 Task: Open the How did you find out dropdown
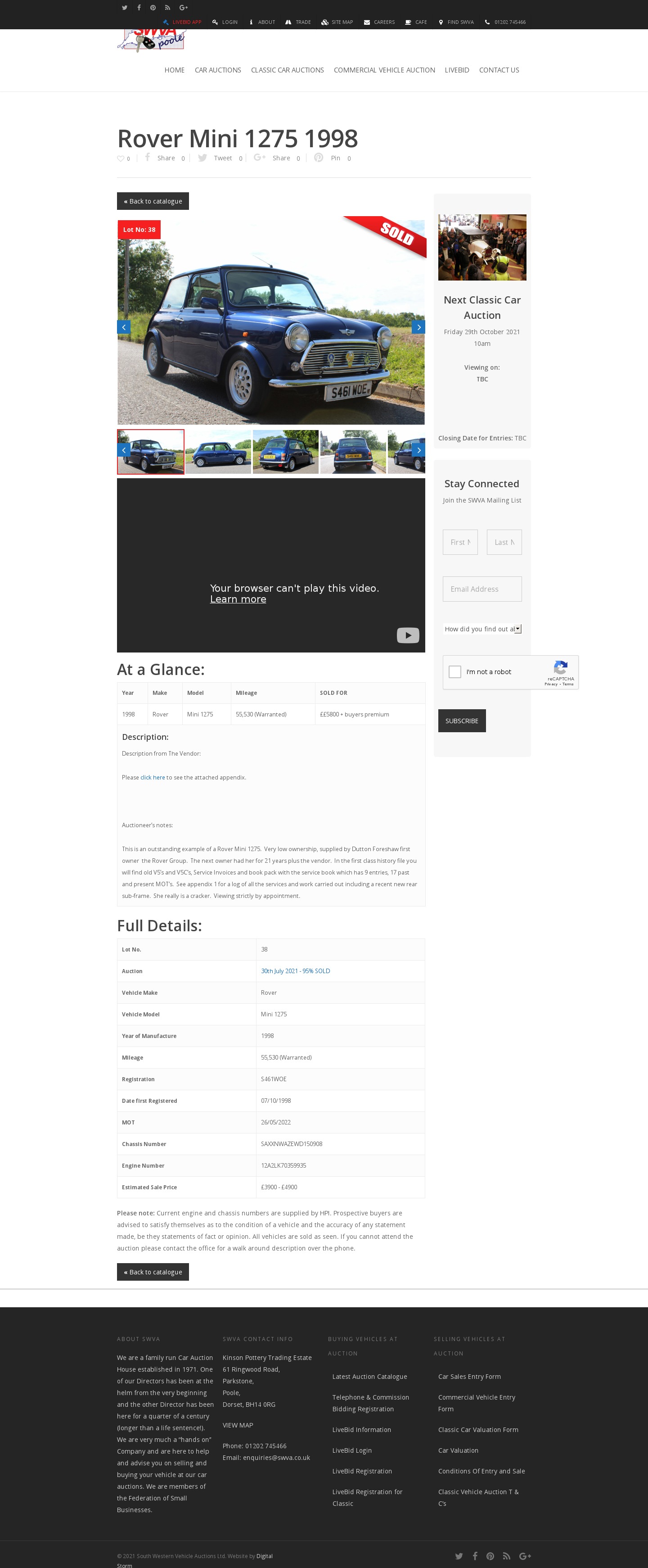point(482,629)
